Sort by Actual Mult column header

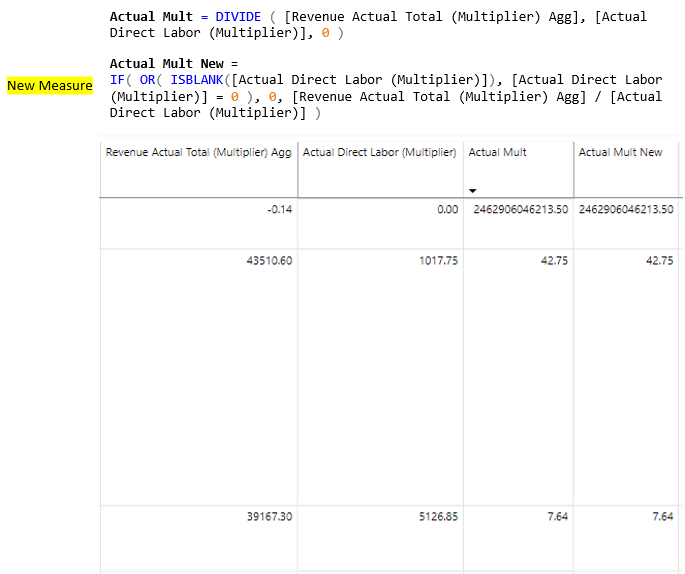tap(497, 152)
